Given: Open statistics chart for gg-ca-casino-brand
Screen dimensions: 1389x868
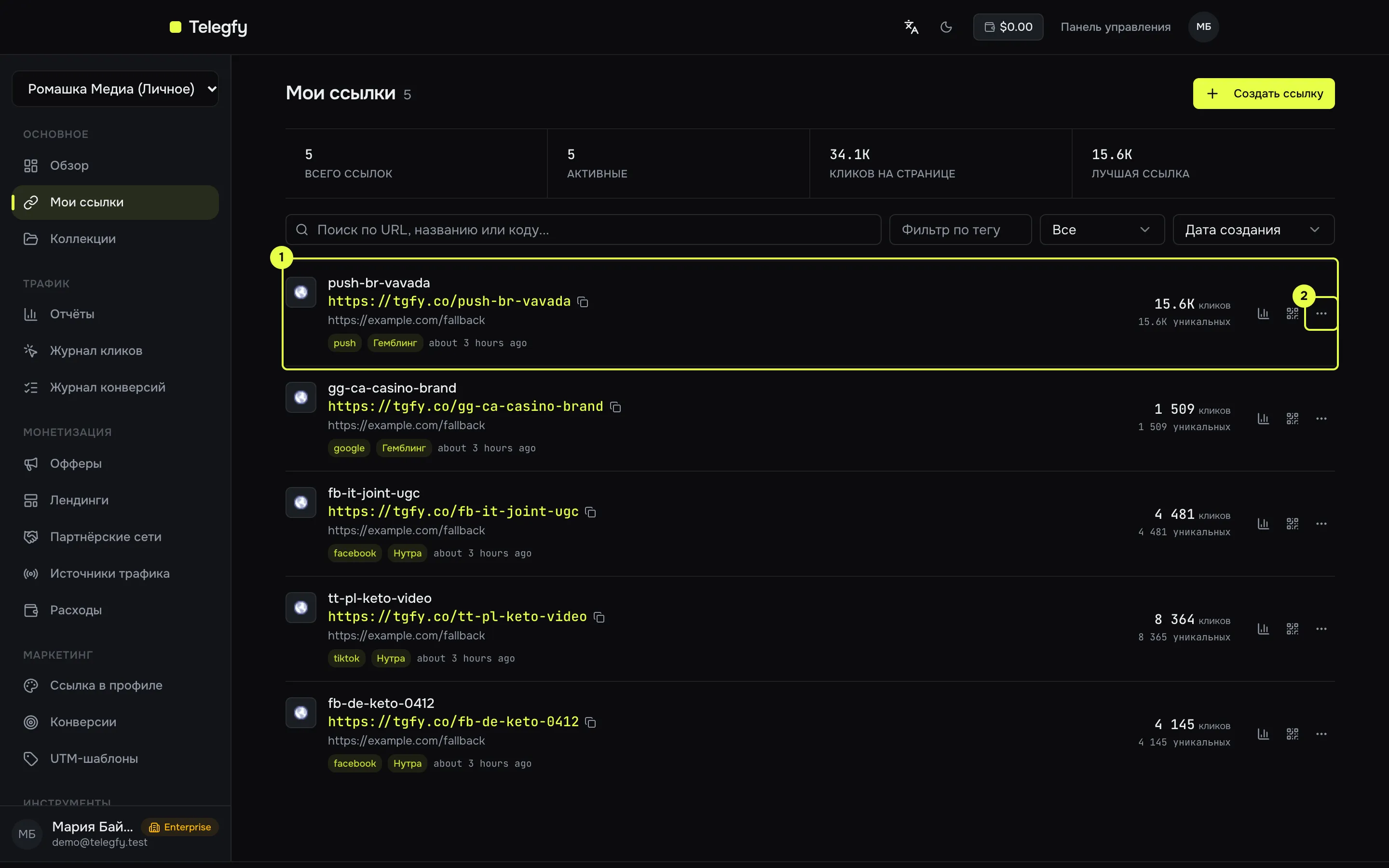Looking at the screenshot, I should 1263,419.
